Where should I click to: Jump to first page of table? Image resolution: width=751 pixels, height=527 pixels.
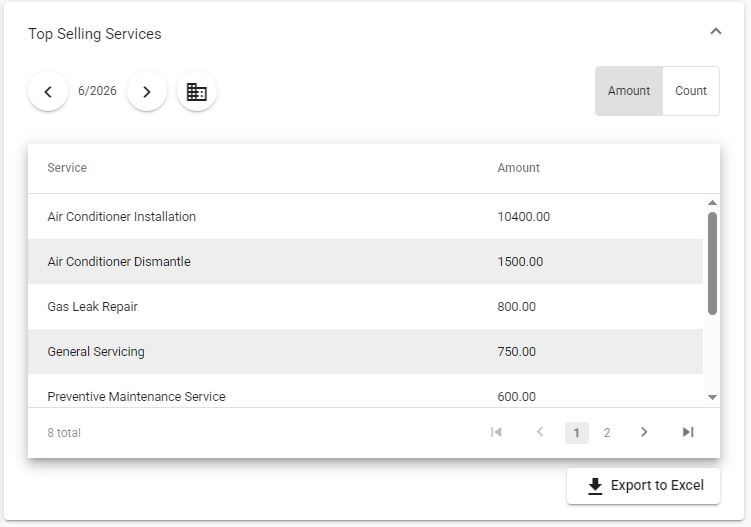tap(496, 432)
